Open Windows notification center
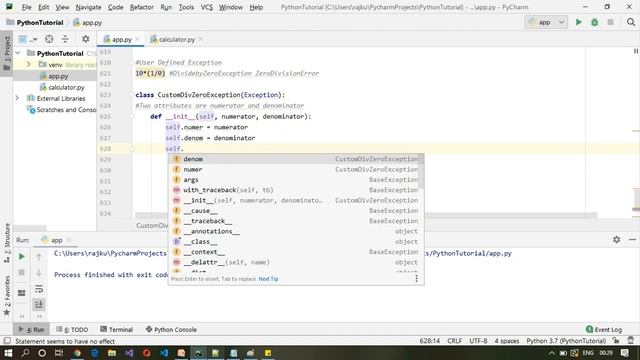640x360 pixels. [624, 353]
